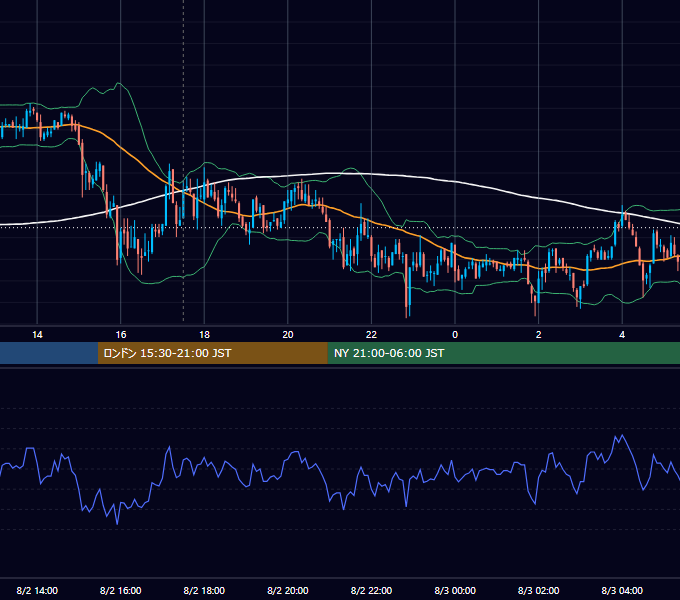
Task: Click the 8/2 18:00 date label
Action: [x=204, y=590]
